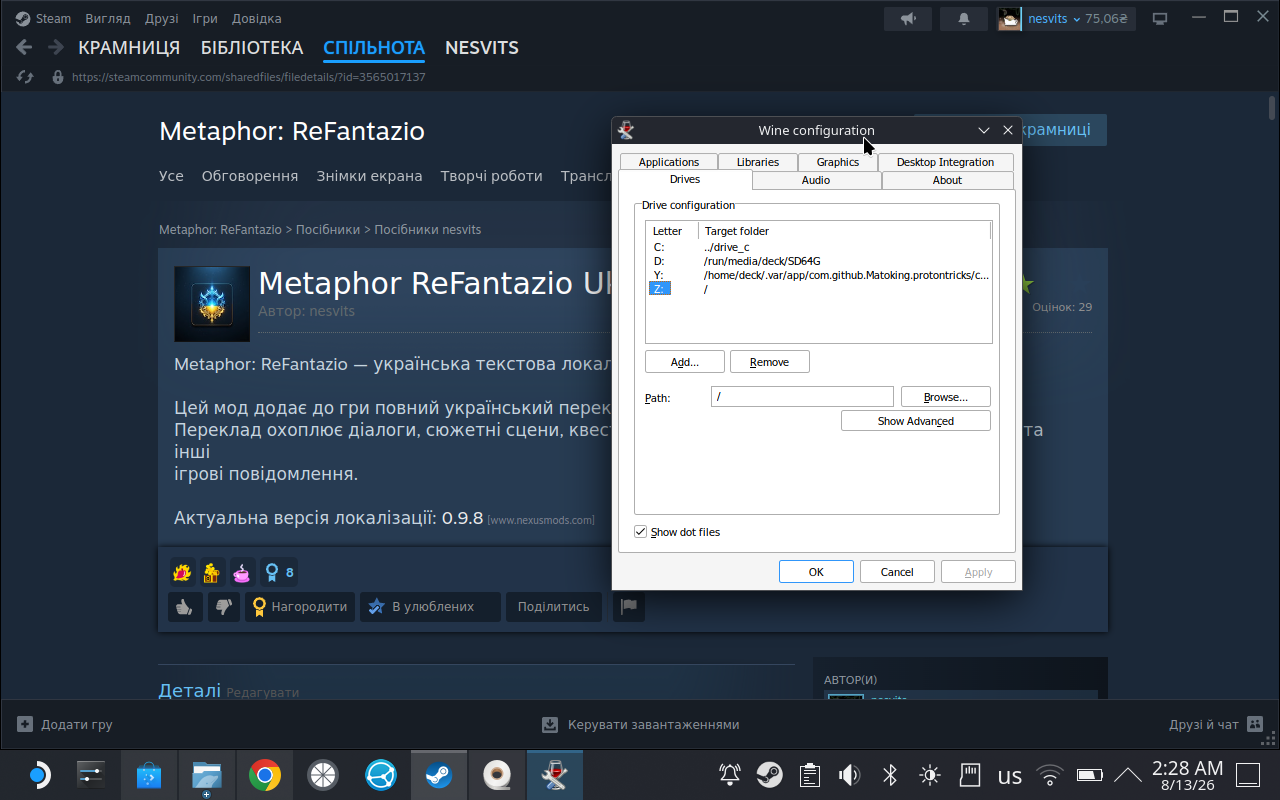Click the Browse... button
The height and width of the screenshot is (800, 1280).
point(946,397)
